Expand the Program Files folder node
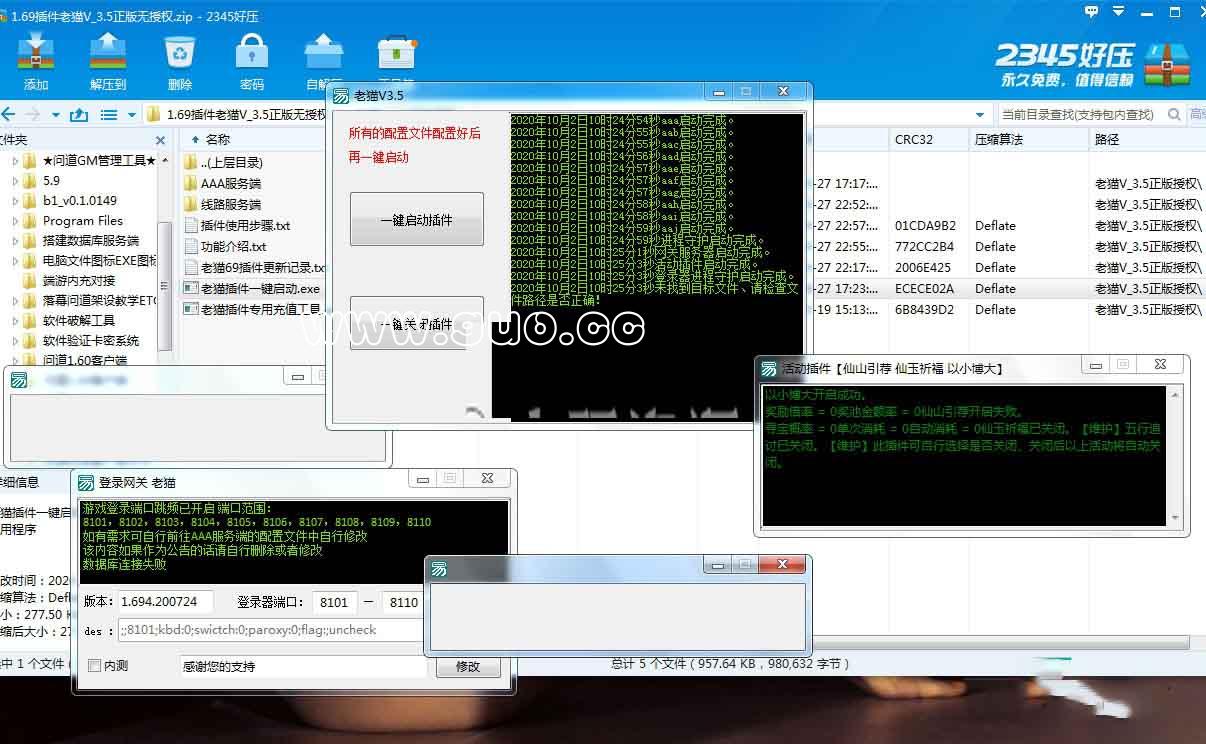 15,221
